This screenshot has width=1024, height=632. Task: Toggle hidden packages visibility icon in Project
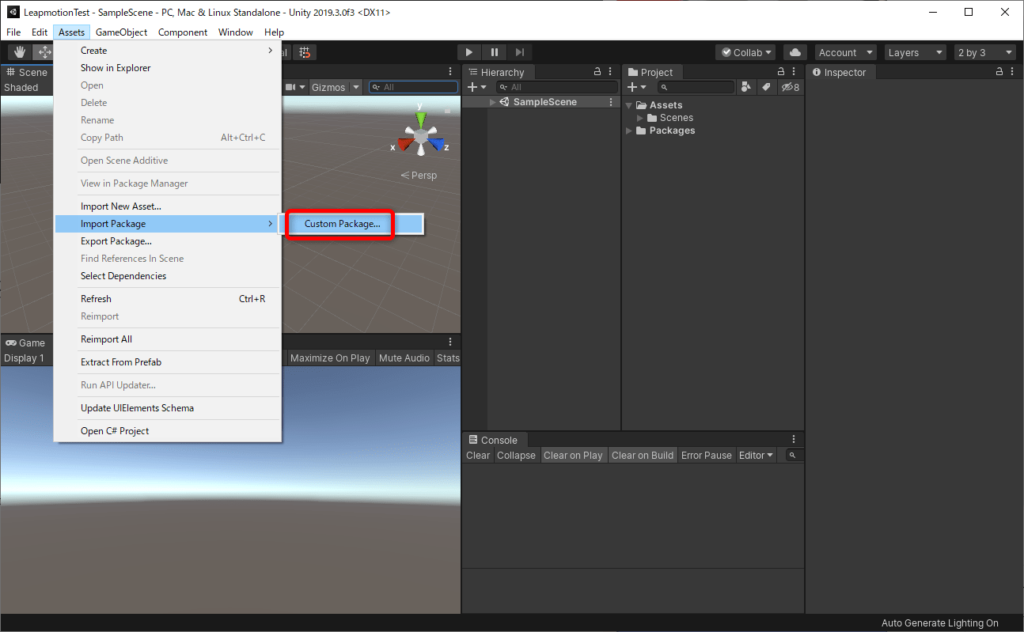(x=790, y=87)
